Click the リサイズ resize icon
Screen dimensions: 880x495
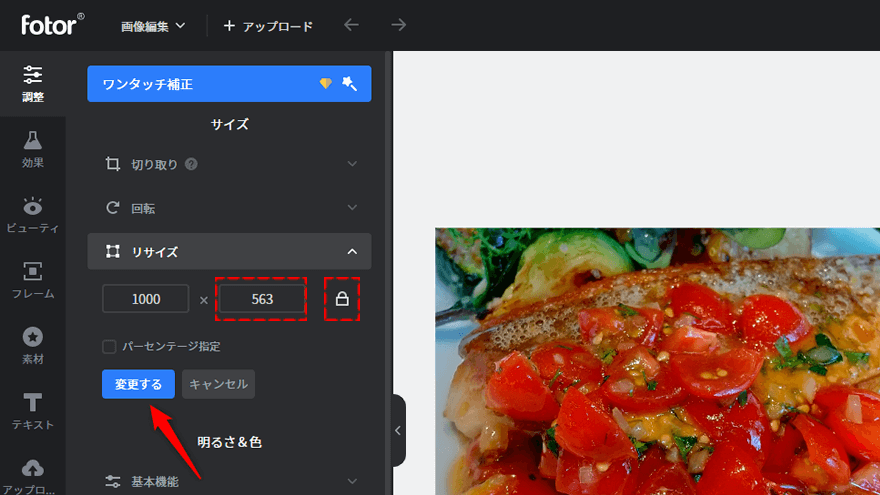click(x=113, y=251)
